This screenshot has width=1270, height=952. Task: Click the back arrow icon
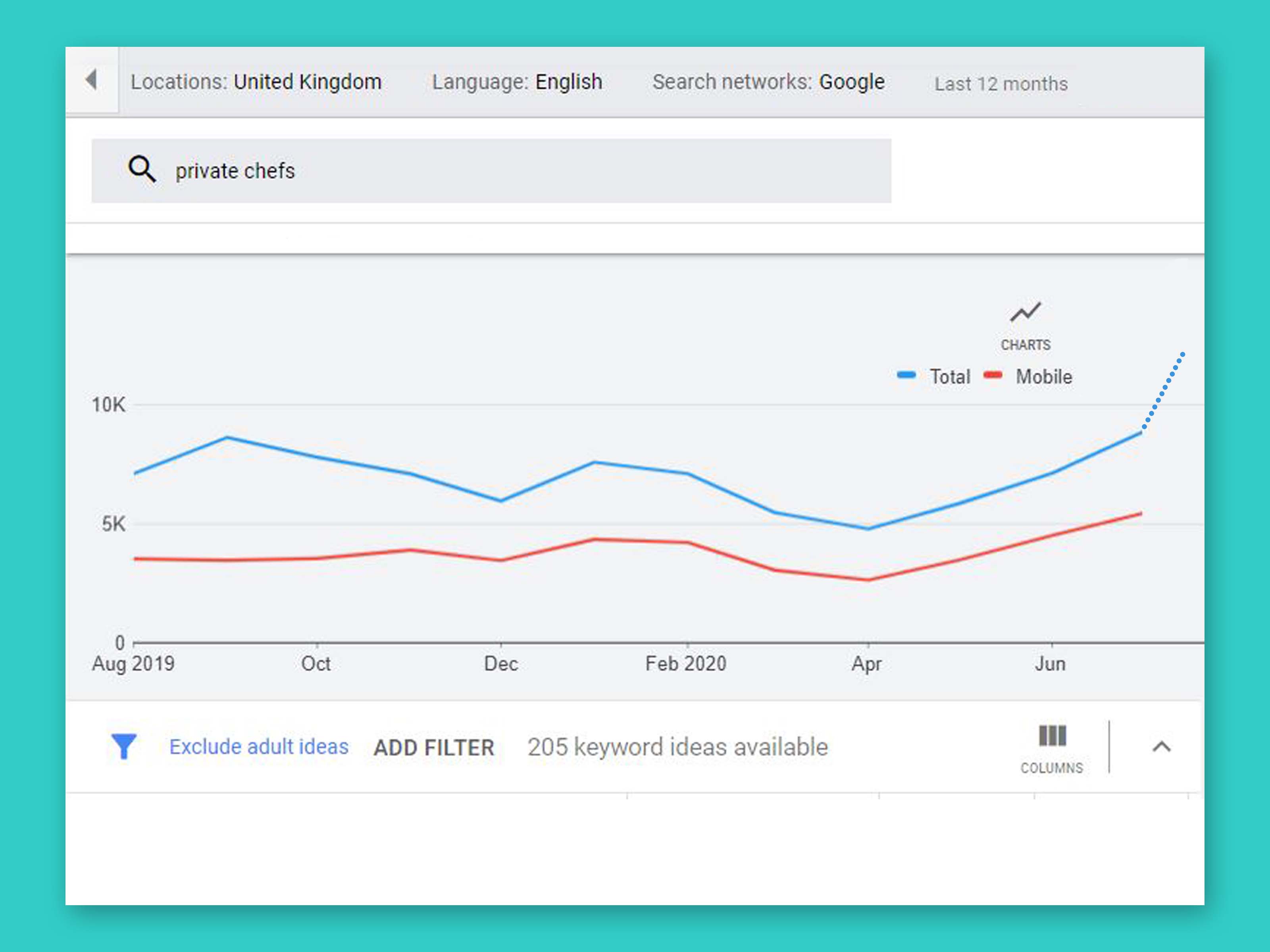tap(91, 80)
